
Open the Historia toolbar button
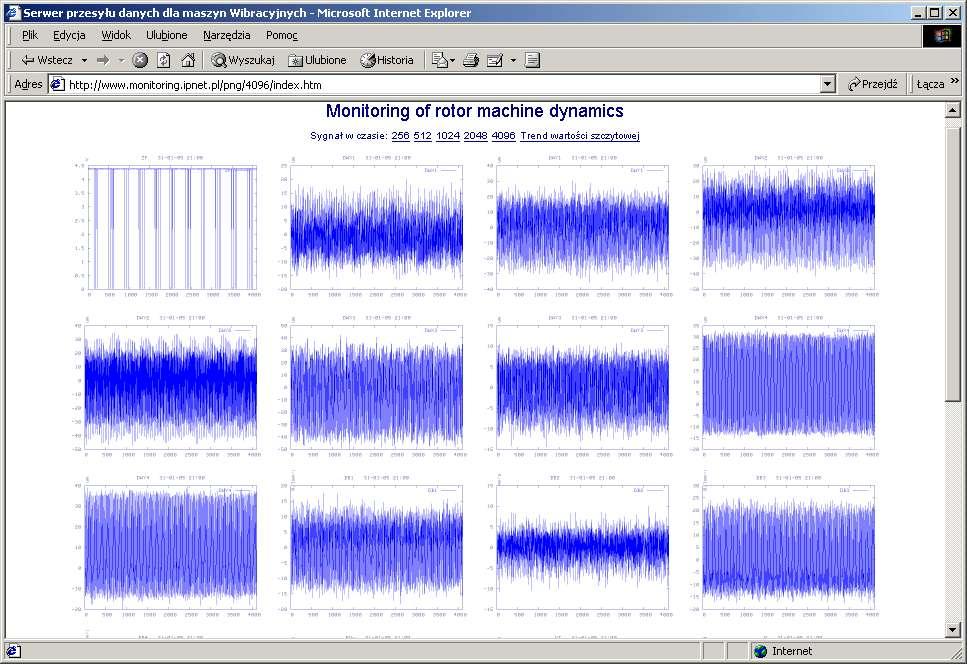tap(387, 60)
